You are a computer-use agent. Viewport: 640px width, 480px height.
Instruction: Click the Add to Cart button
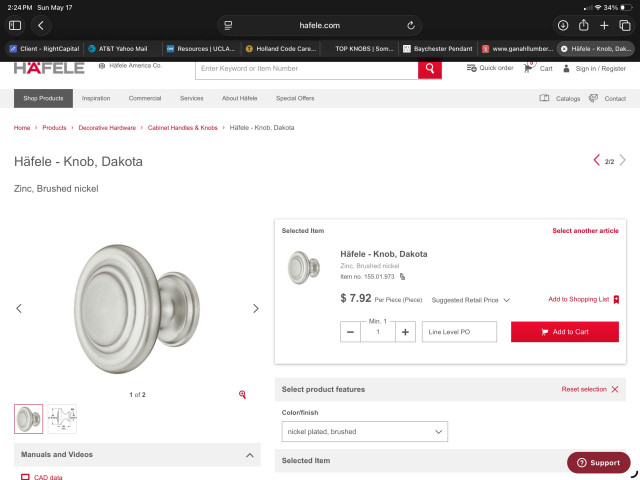click(x=565, y=332)
